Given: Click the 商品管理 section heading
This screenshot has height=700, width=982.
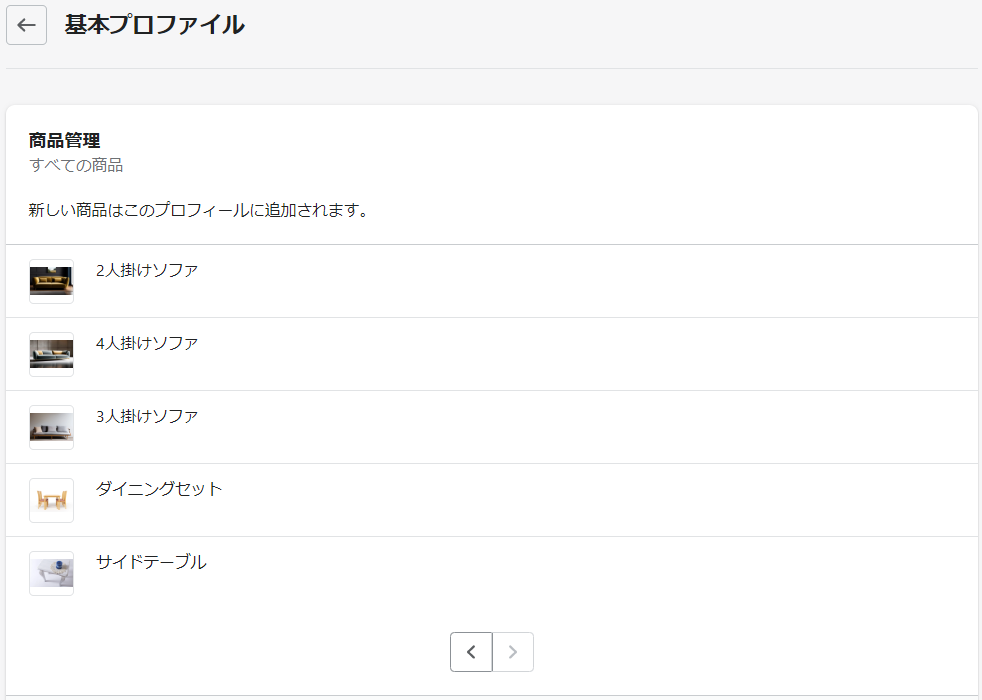Looking at the screenshot, I should pos(65,141).
